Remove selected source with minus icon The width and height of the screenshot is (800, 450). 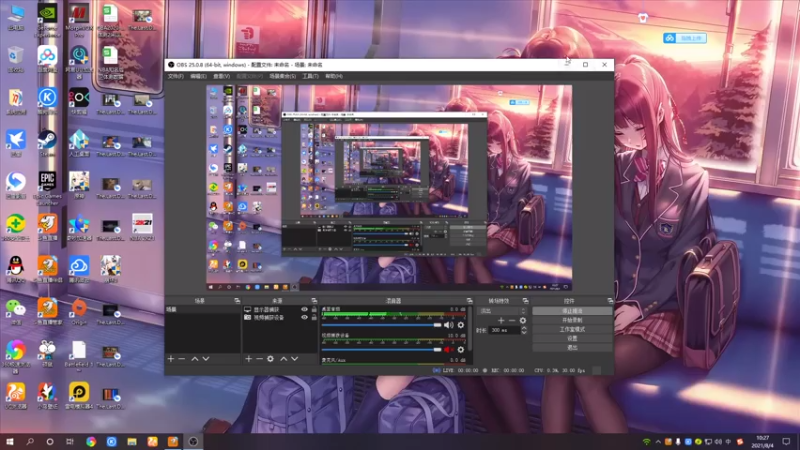pos(259,359)
